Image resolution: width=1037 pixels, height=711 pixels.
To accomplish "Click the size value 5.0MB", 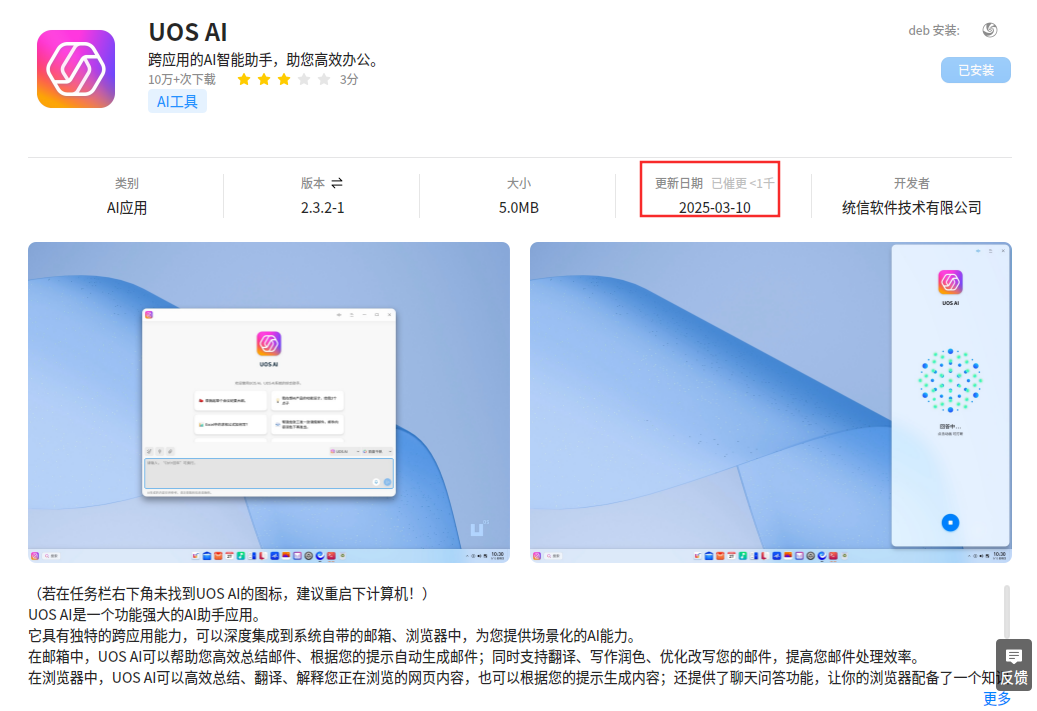I will (518, 208).
